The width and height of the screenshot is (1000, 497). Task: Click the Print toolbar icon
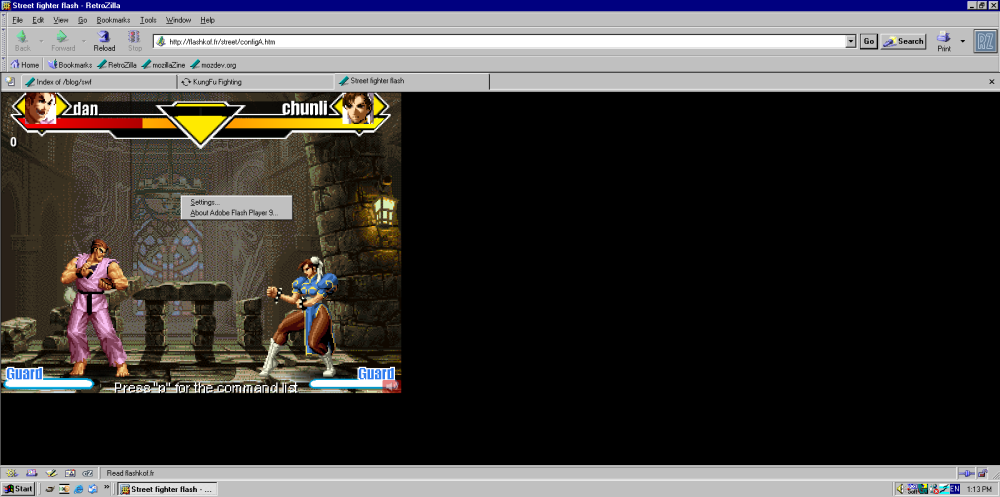click(943, 38)
